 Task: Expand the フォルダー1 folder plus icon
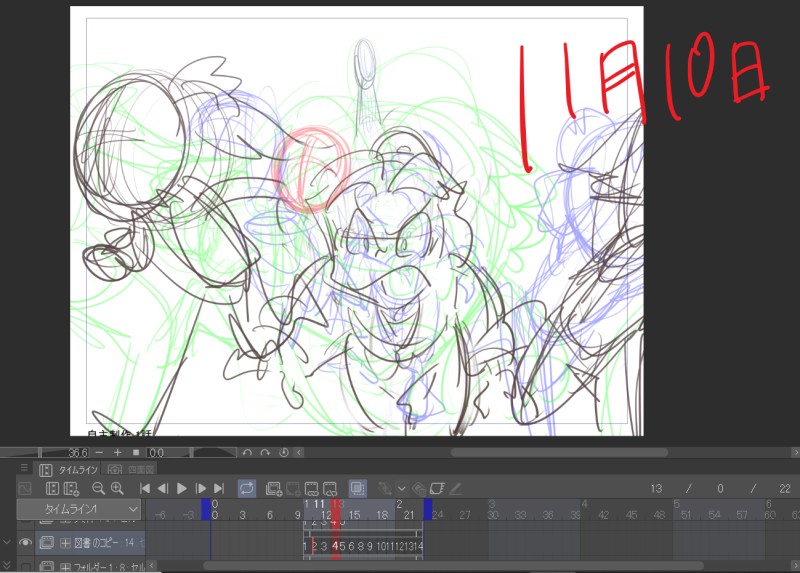click(65, 567)
